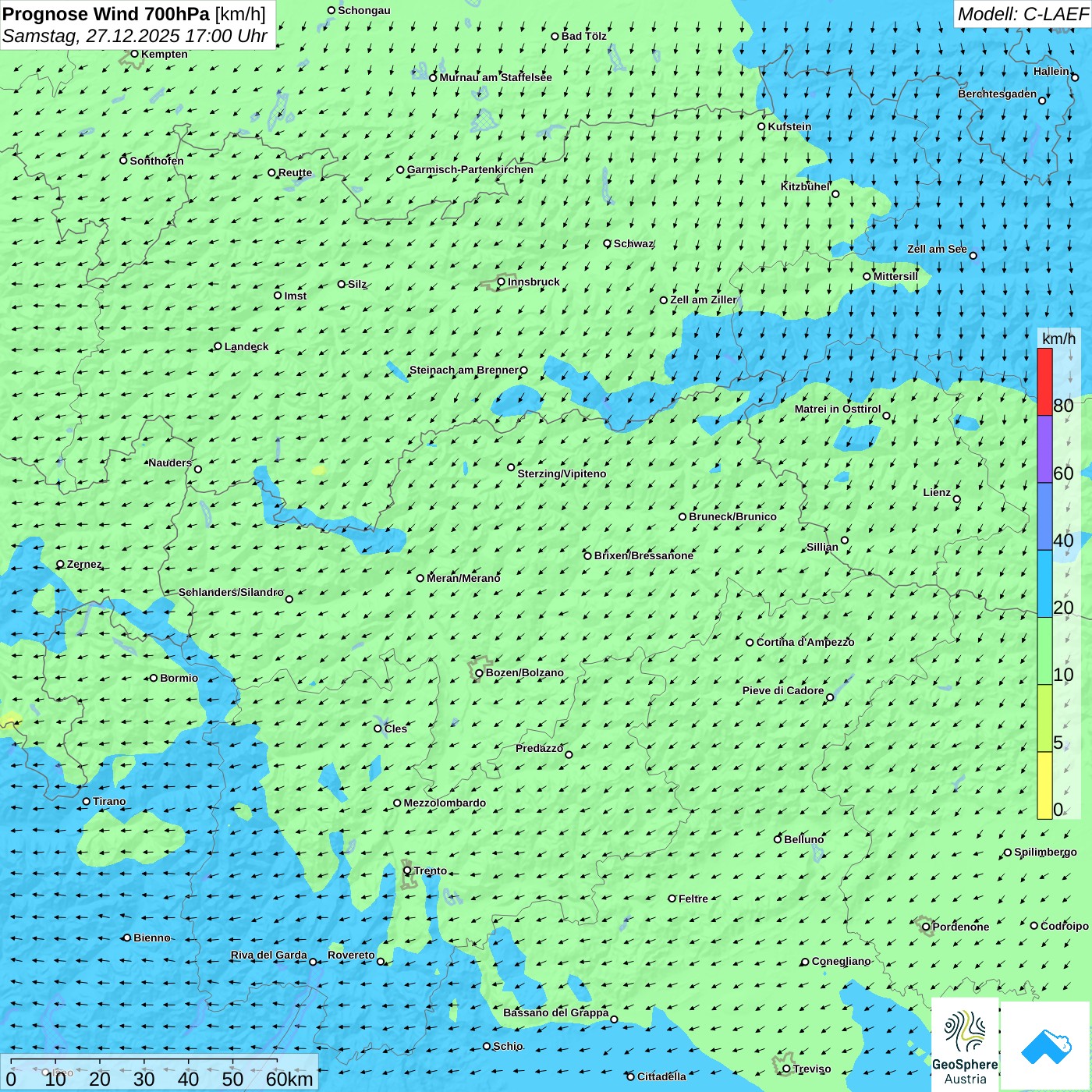Click the Meran/Merano city label
The height and width of the screenshot is (1092, 1092).
pyautogui.click(x=463, y=578)
